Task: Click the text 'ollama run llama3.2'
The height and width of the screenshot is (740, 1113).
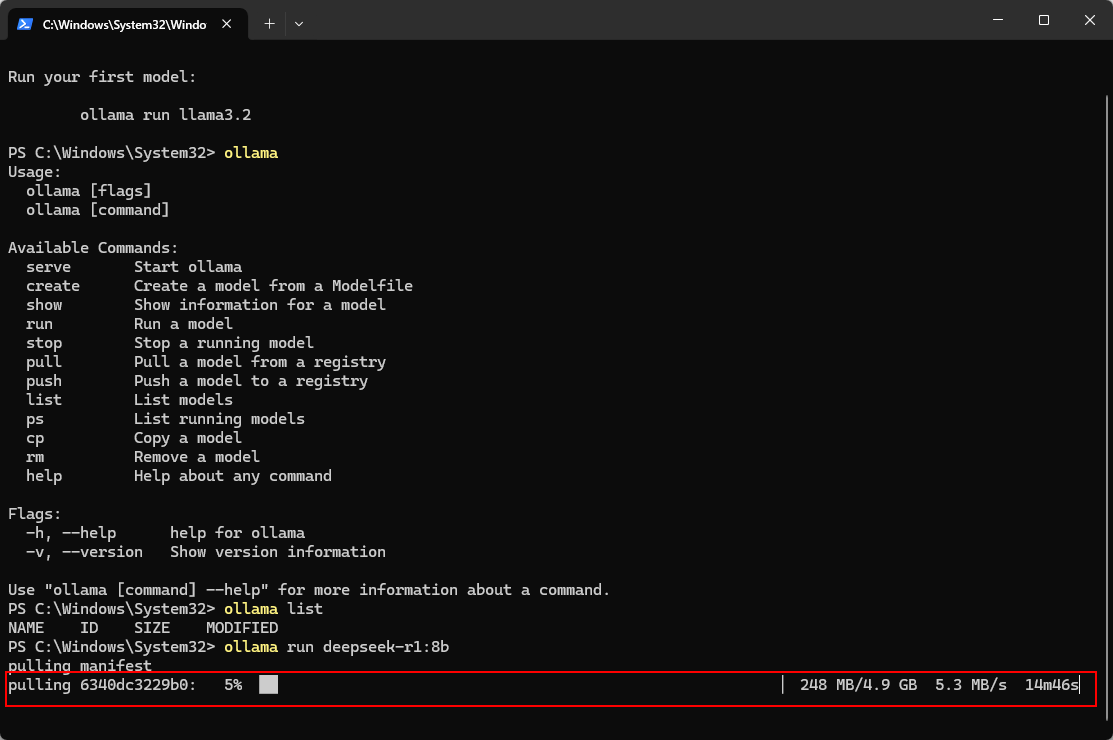Action: coord(165,115)
